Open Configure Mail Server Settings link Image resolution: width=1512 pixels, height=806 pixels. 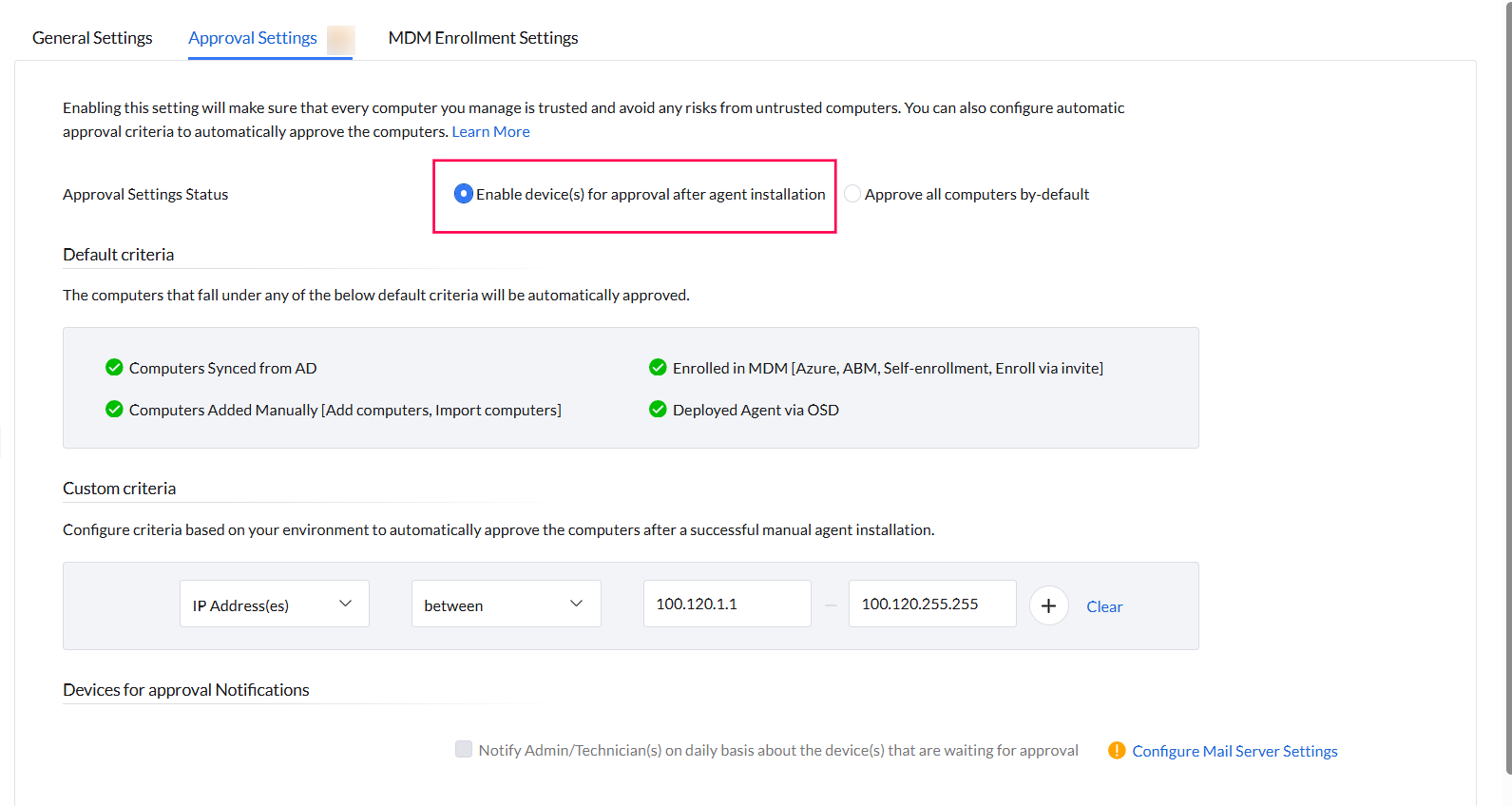1234,751
